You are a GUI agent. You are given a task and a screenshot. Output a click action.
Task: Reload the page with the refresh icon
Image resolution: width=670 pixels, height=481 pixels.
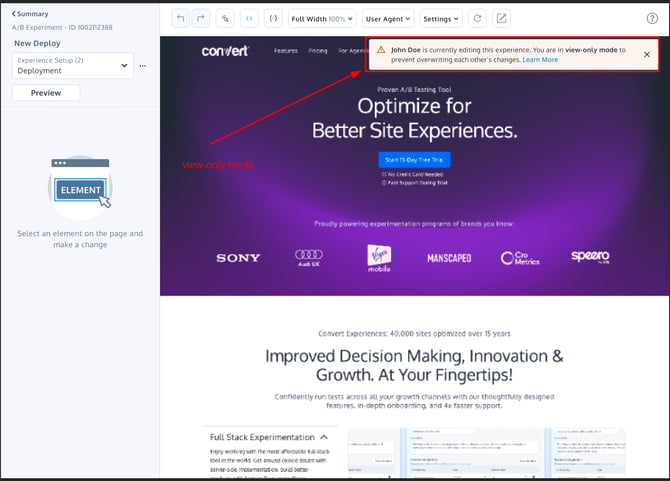coord(477,18)
